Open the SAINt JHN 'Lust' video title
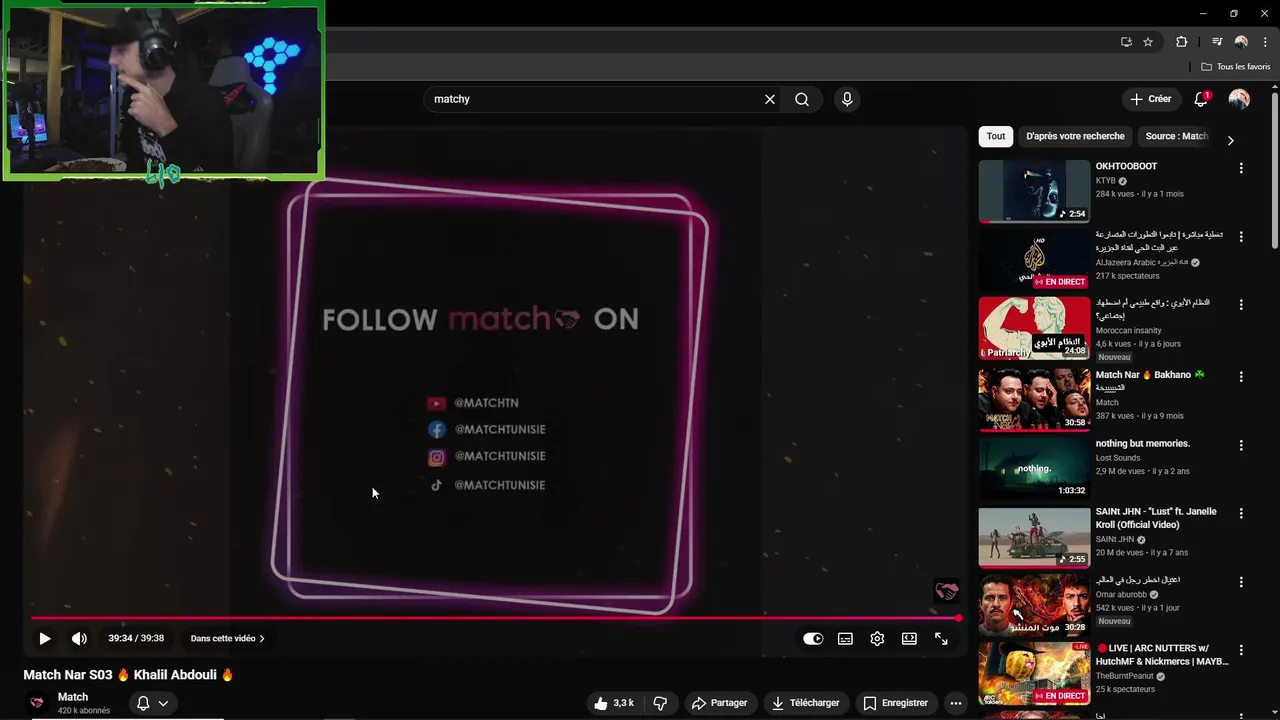Image resolution: width=1280 pixels, height=720 pixels. [x=1156, y=518]
